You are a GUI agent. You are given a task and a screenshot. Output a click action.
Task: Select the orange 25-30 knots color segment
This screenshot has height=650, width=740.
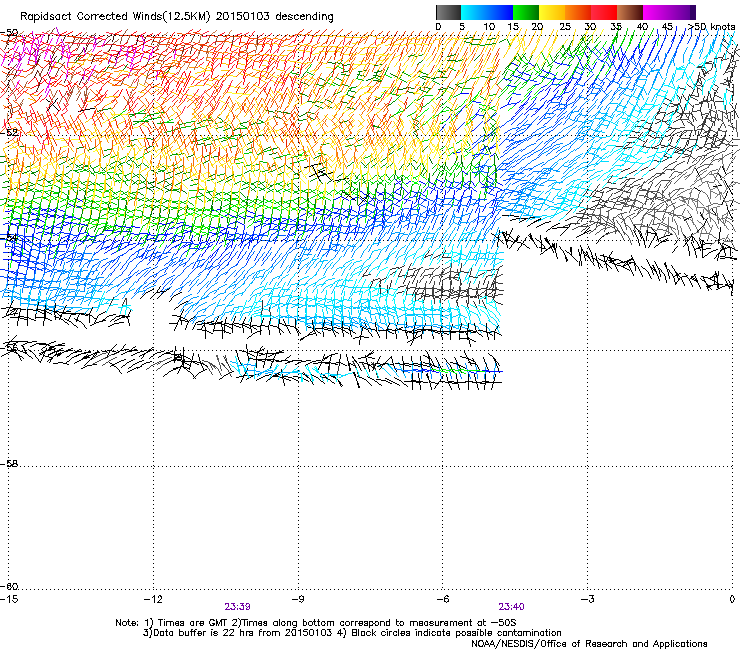tap(578, 12)
